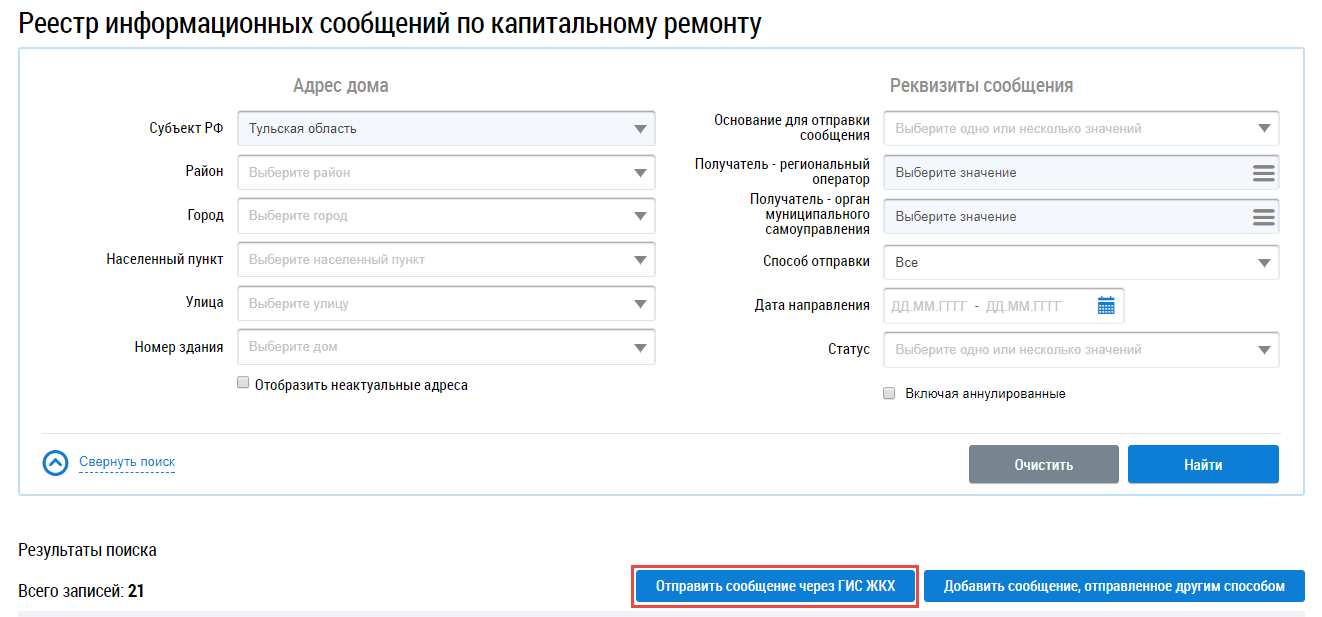Image resolution: width=1322 pixels, height=617 pixels.
Task: Open the Статус dropdown
Action: (1081, 350)
